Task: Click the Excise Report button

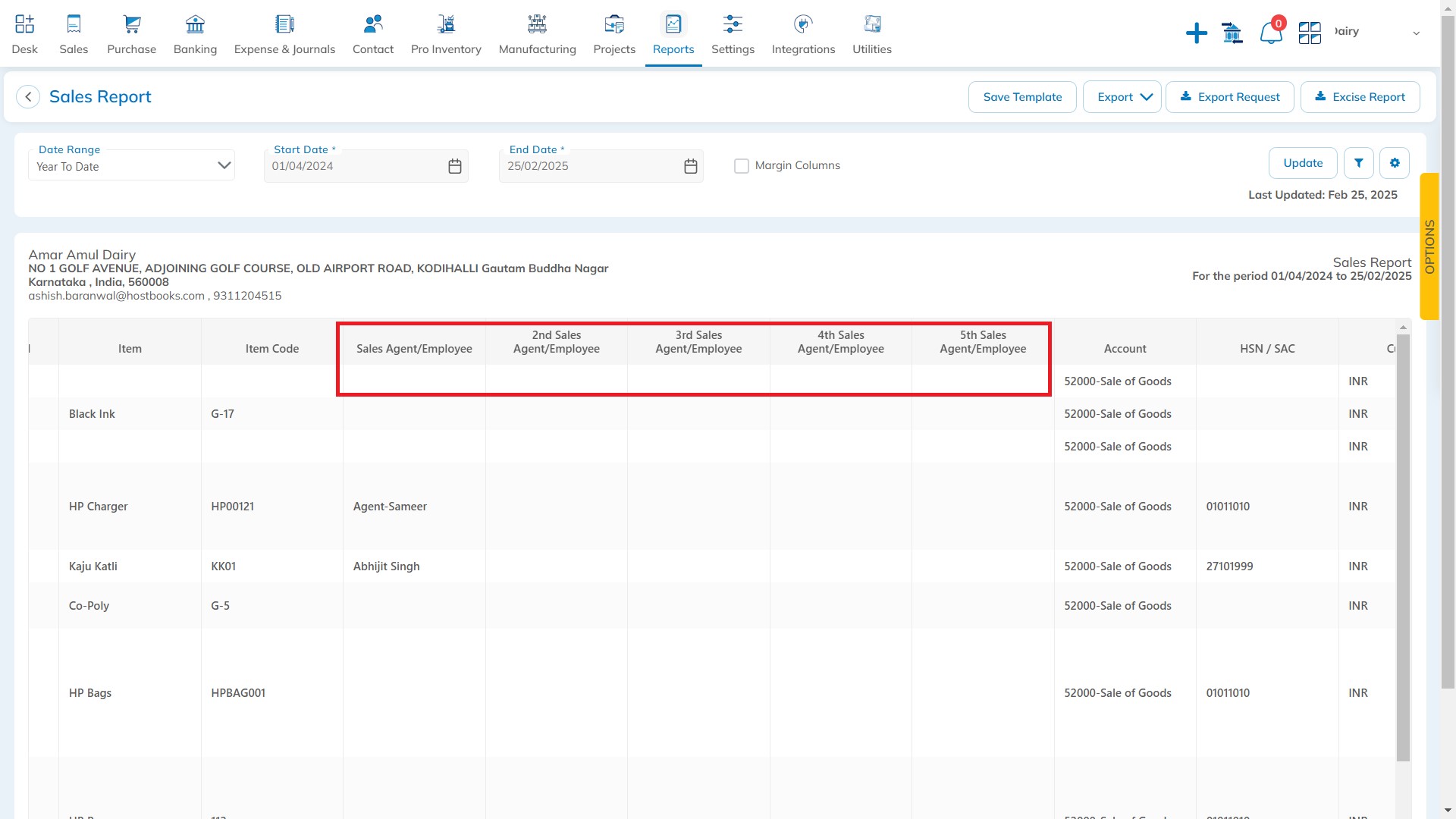Action: pyautogui.click(x=1360, y=97)
